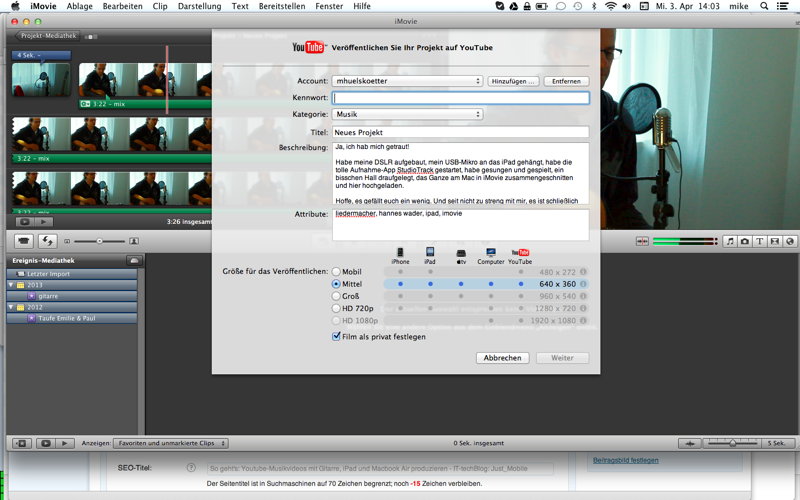Click the Hinzufügen account button
The width and height of the screenshot is (800, 500).
pos(513,81)
